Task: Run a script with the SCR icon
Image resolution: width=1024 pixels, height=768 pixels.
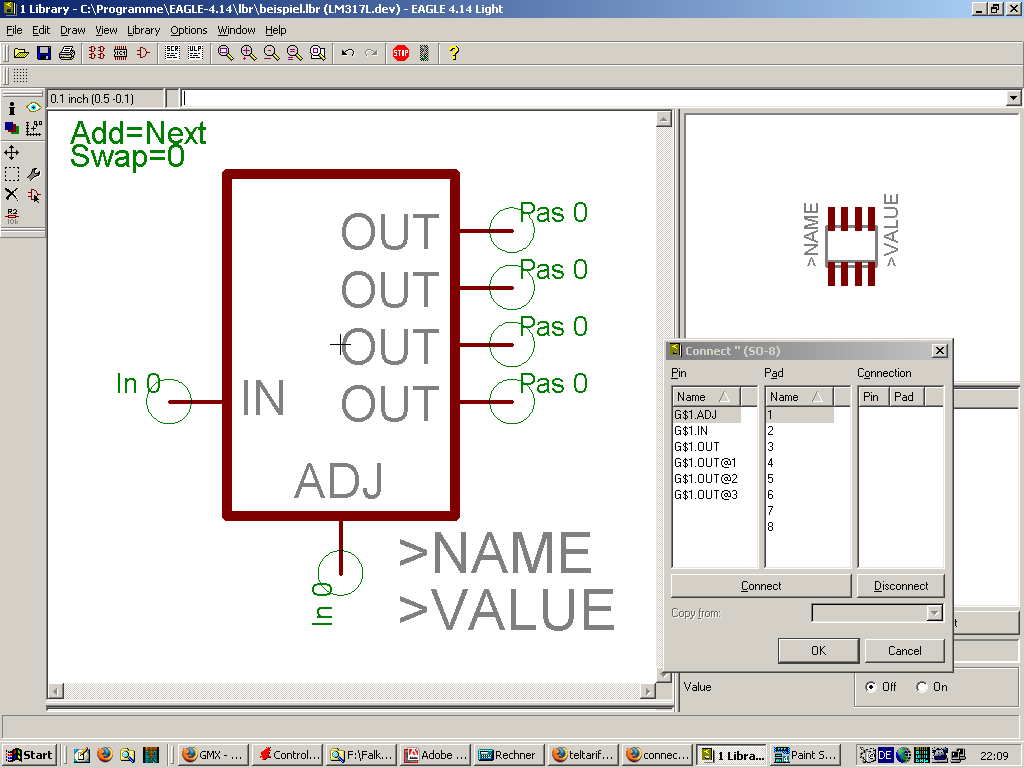Action: pyautogui.click(x=172, y=53)
